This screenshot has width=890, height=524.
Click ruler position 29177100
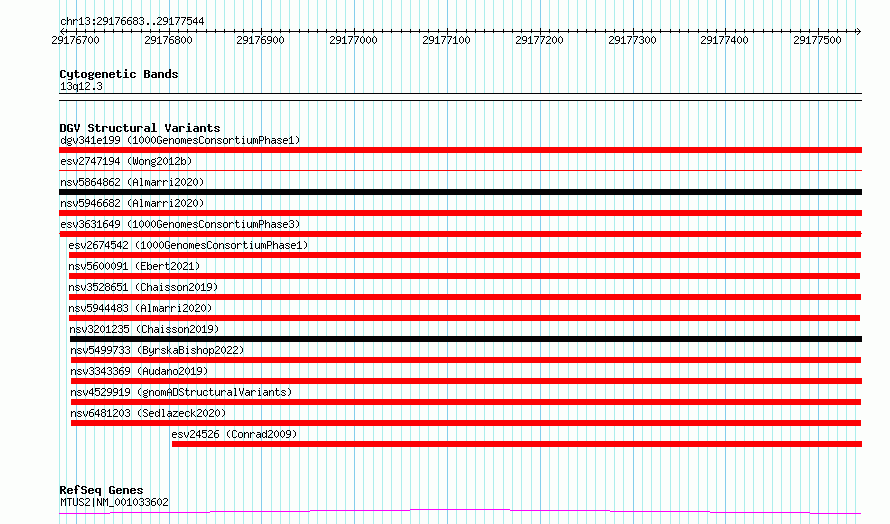point(447,40)
